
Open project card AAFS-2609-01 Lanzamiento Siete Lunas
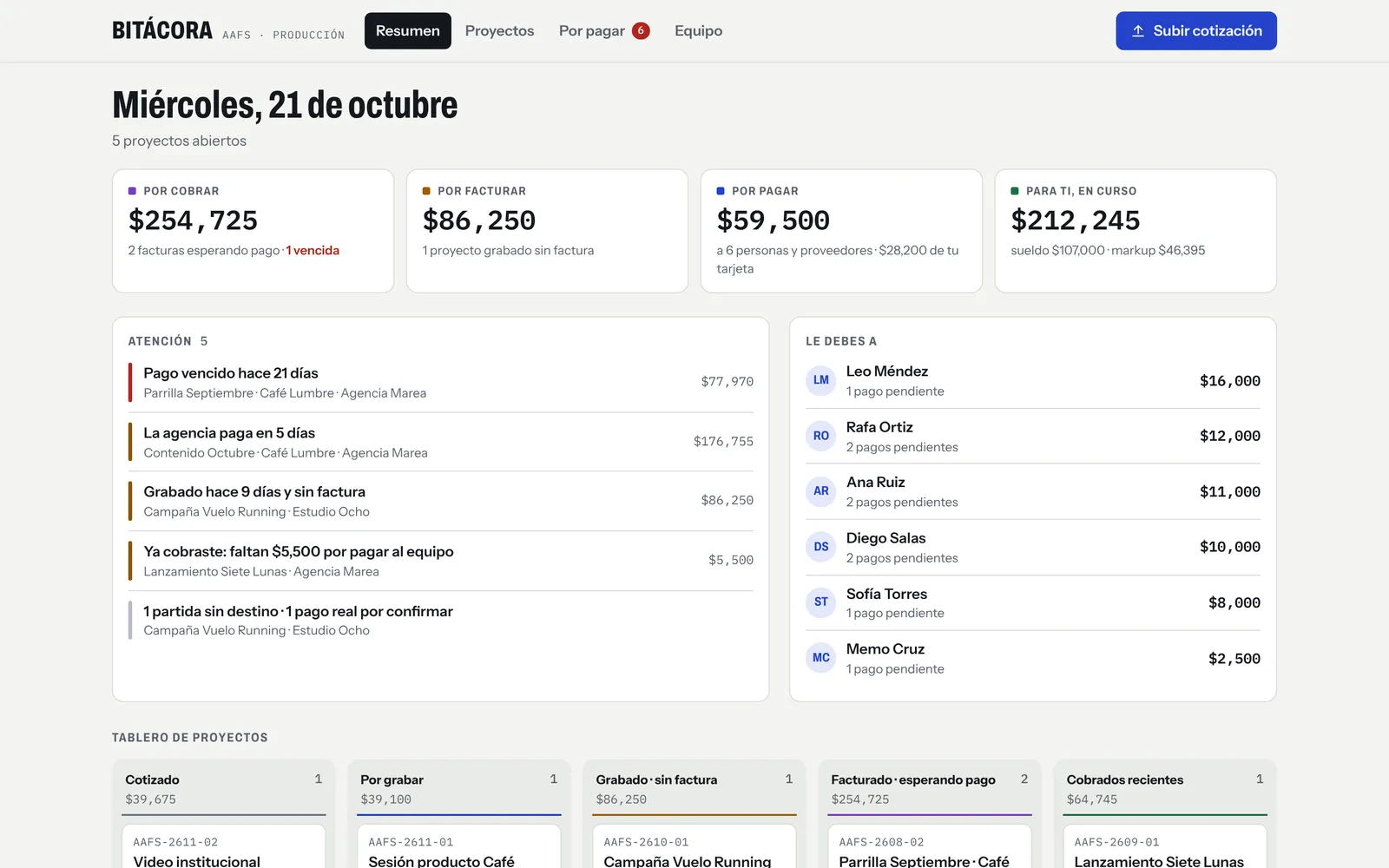point(1165,847)
